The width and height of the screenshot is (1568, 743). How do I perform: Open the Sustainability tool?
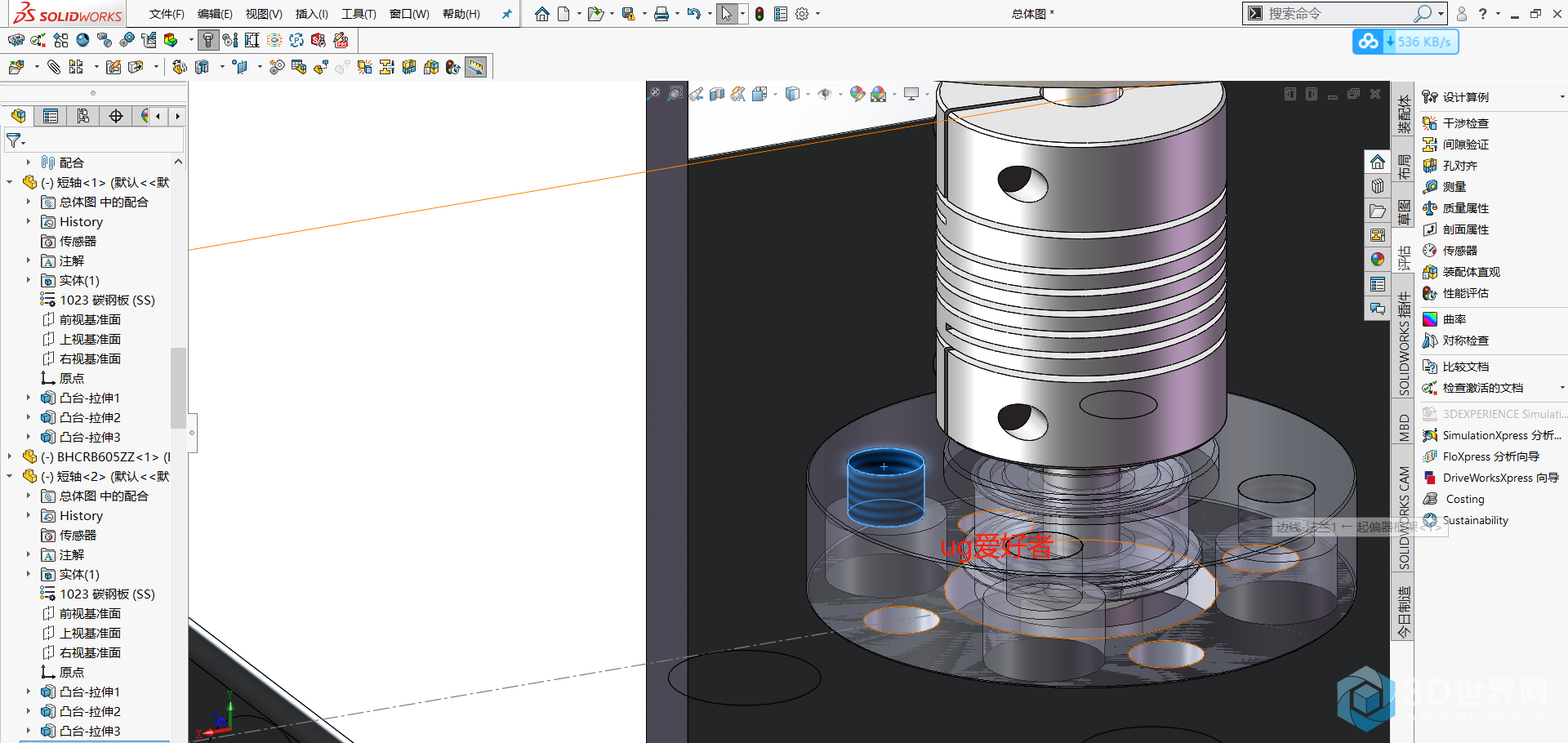click(1465, 520)
